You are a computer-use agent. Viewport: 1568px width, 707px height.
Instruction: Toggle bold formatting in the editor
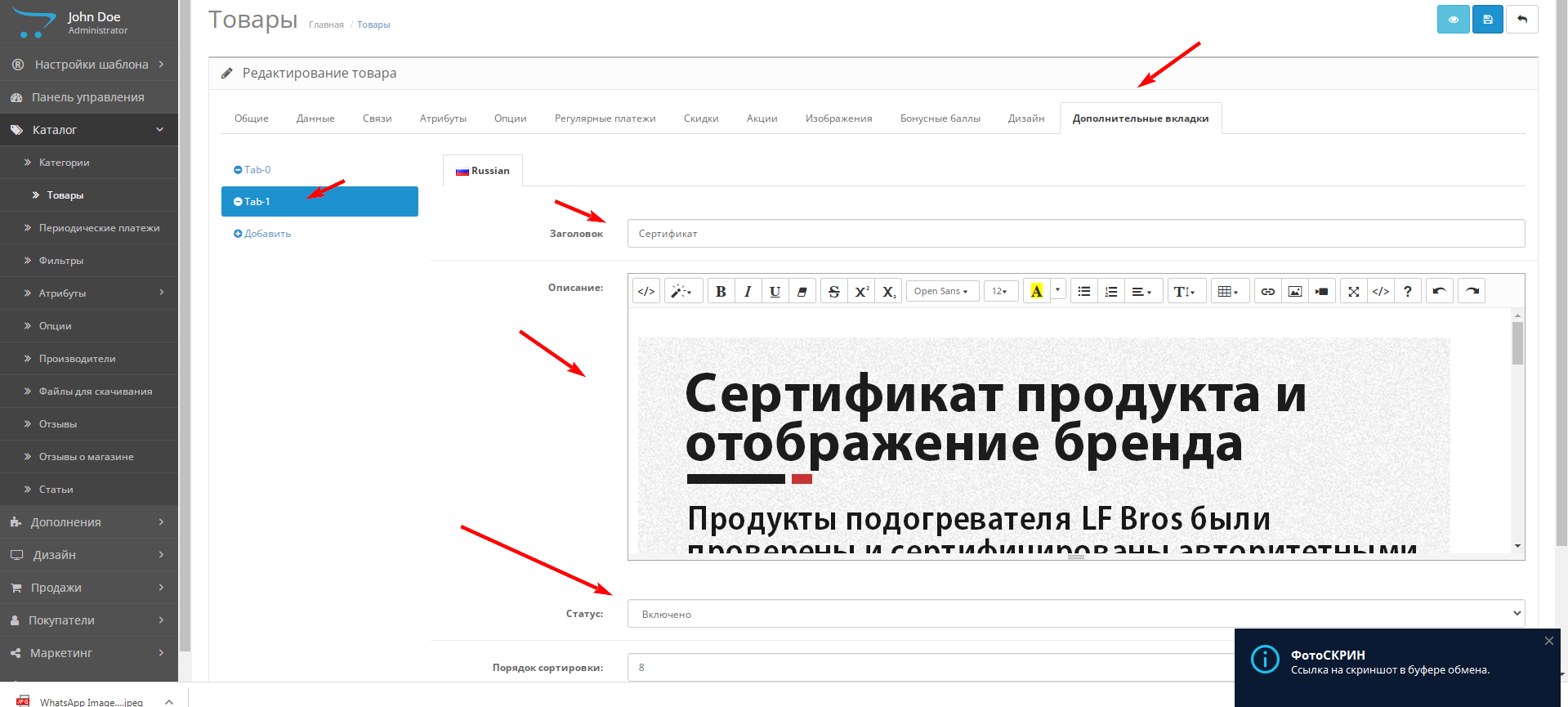(721, 291)
